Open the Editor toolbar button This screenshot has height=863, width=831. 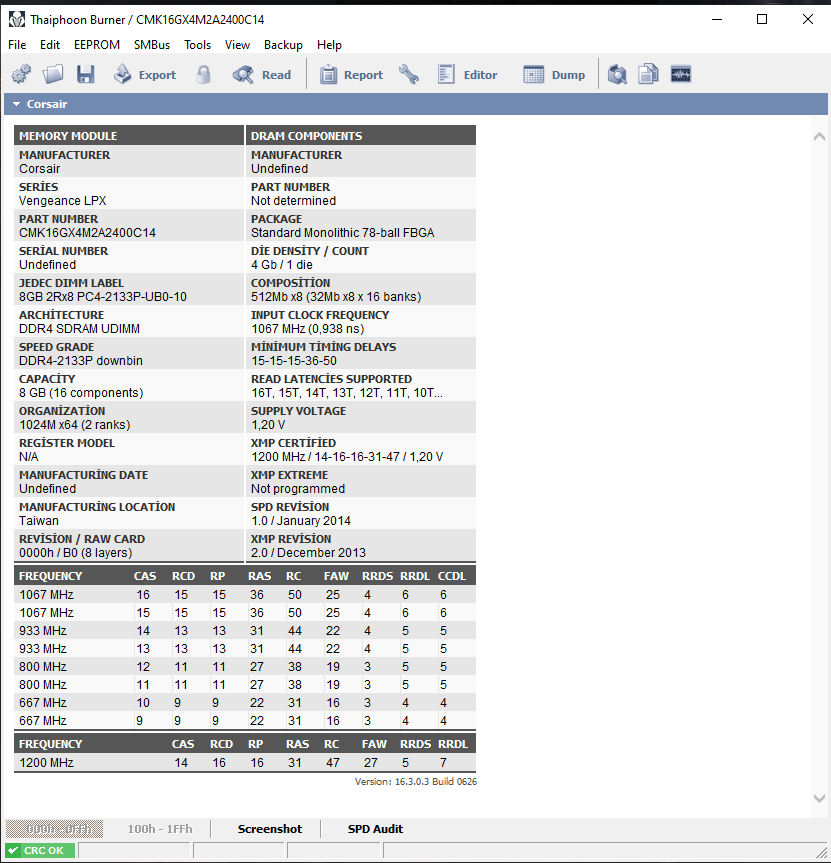pos(467,74)
